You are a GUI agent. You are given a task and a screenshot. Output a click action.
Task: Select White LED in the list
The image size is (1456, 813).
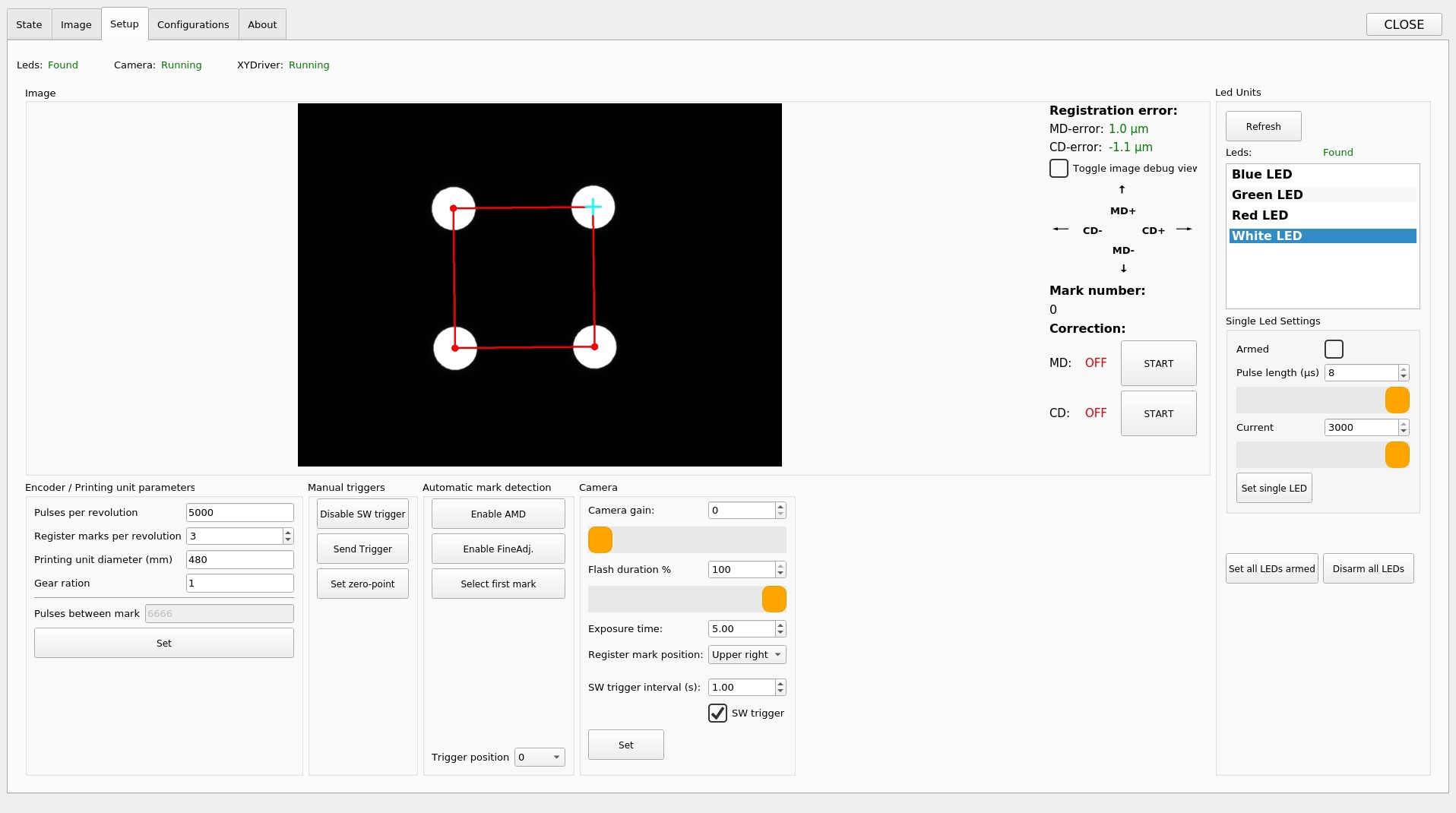[x=1322, y=236]
